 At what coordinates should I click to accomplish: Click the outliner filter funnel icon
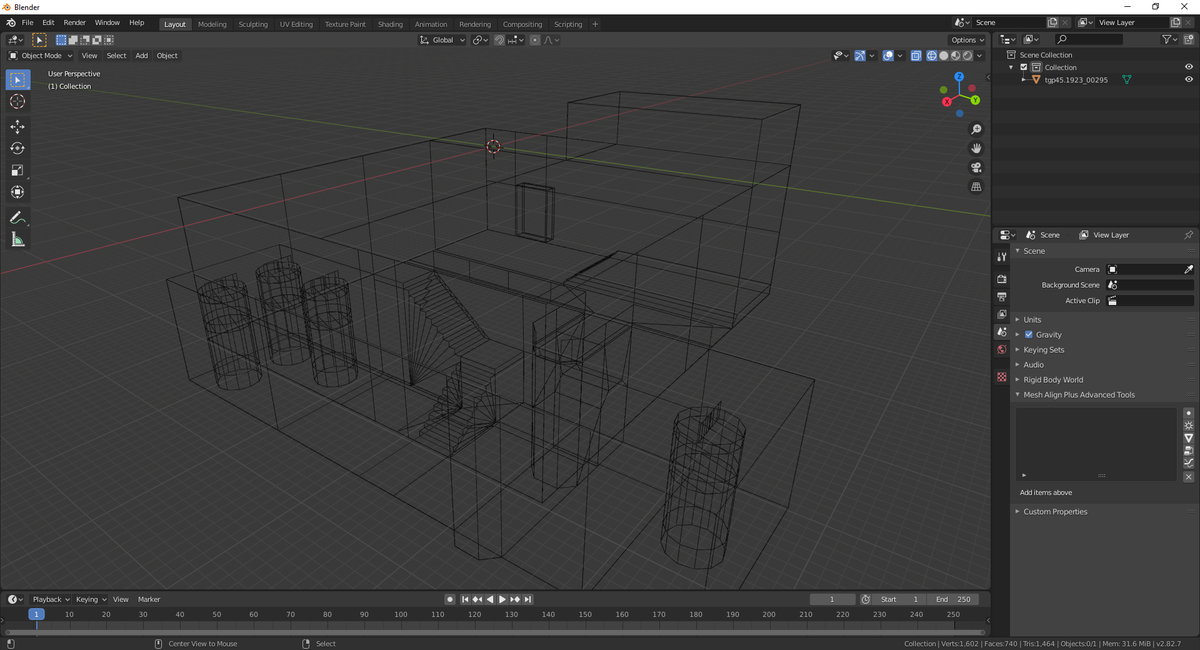pyautogui.click(x=1168, y=39)
